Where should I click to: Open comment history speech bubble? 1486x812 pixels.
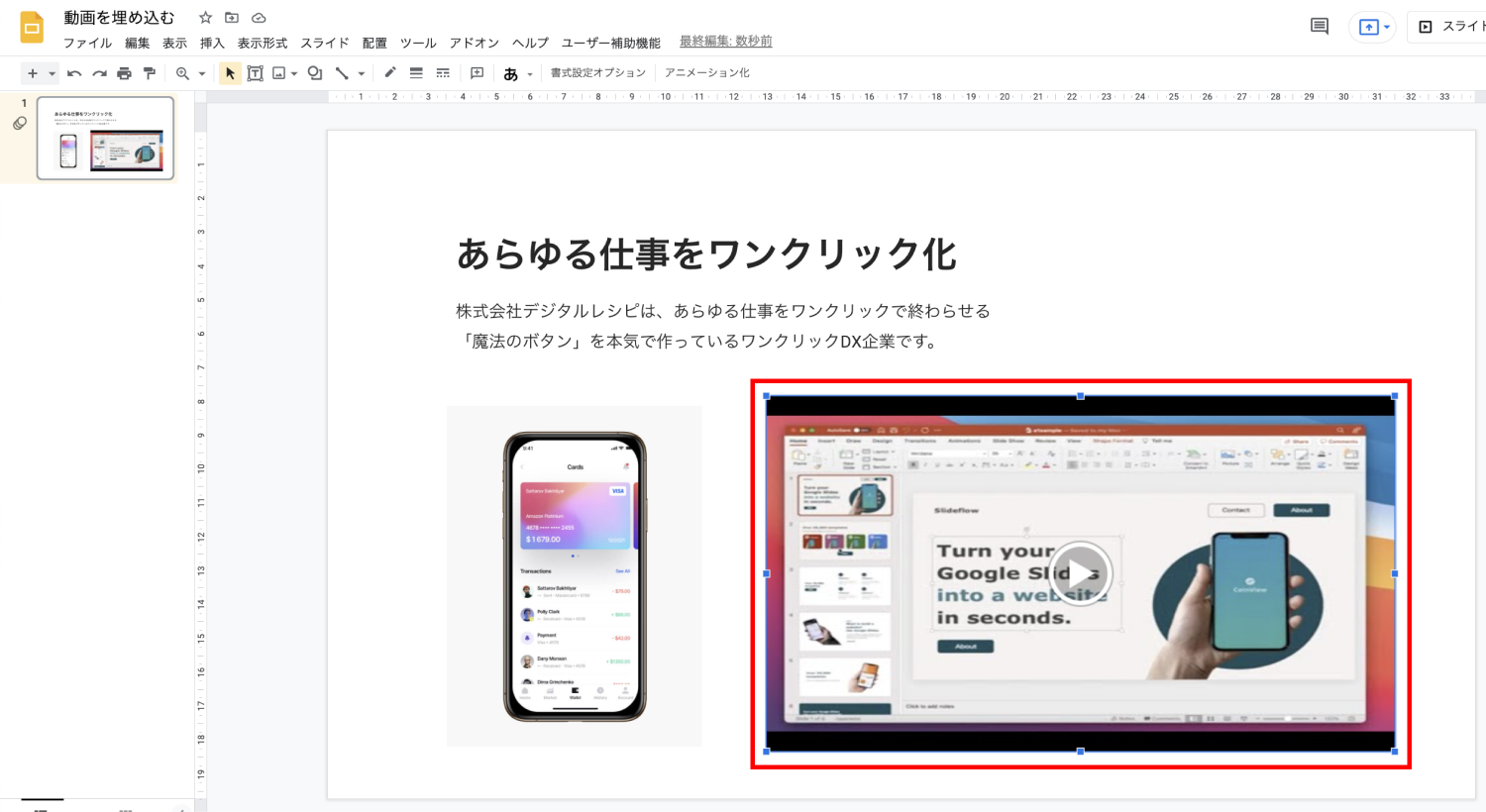coord(1319,27)
